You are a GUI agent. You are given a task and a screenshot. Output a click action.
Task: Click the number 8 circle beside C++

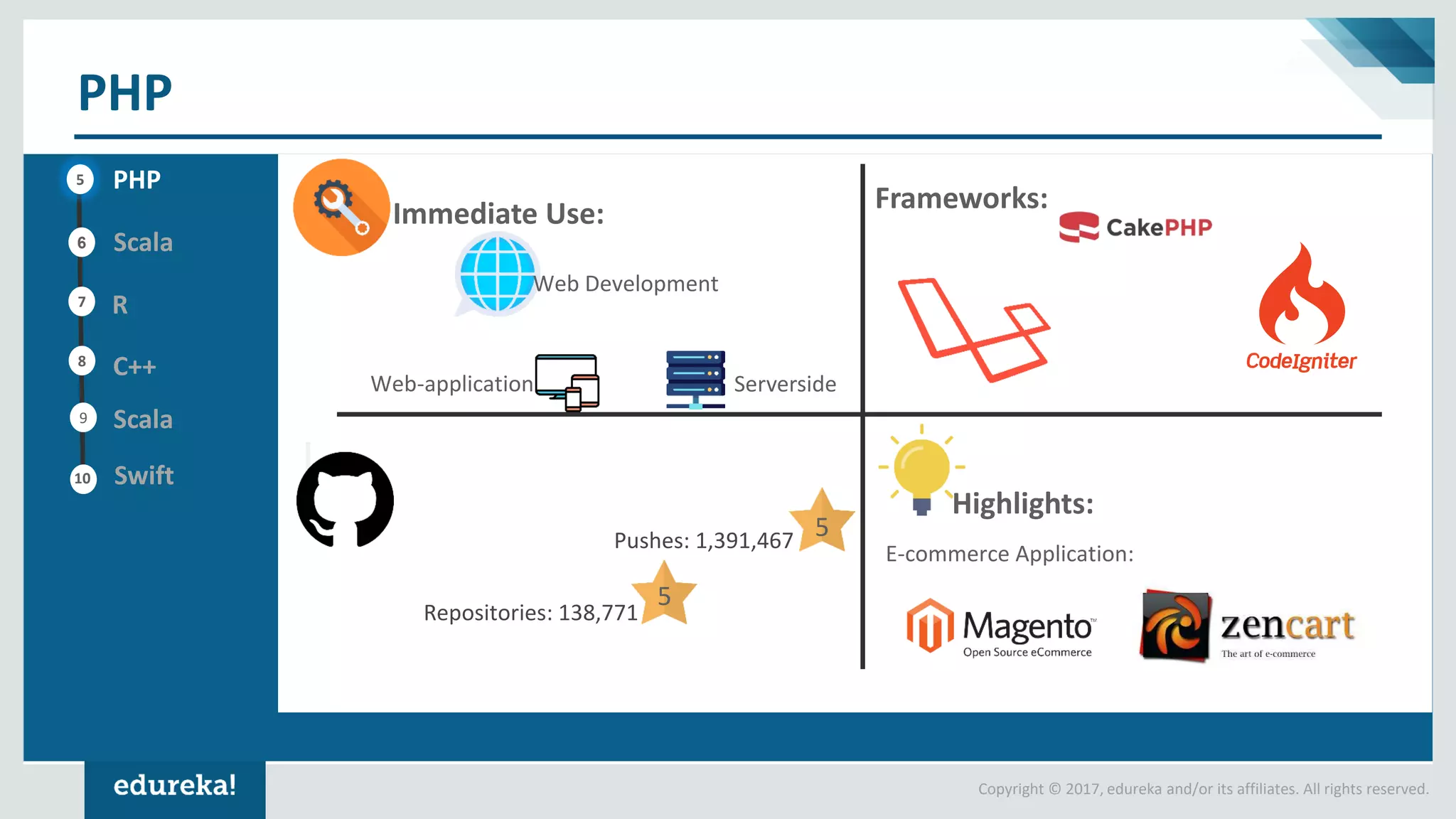pos(82,361)
